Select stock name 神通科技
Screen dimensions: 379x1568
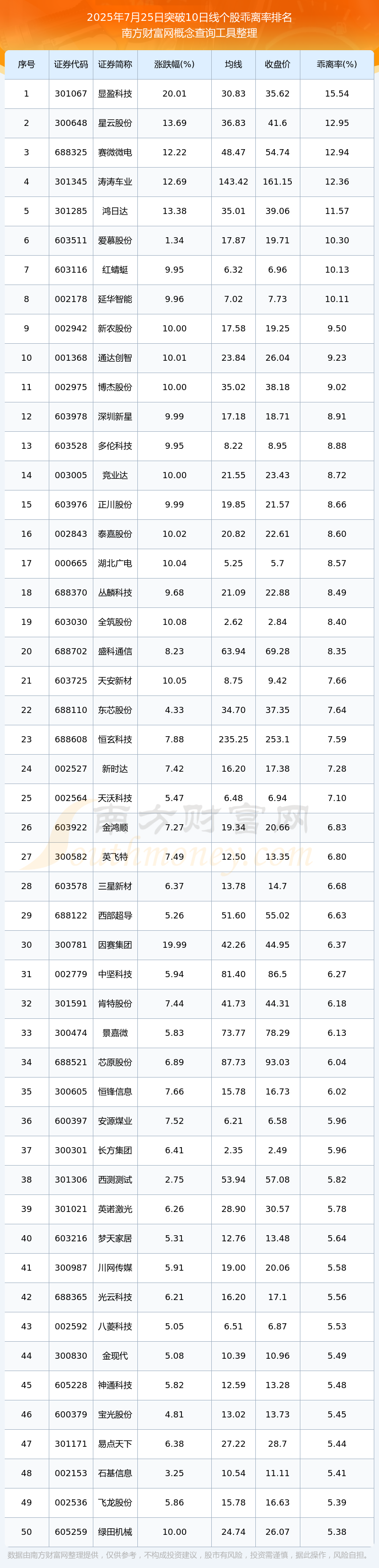click(x=115, y=1385)
